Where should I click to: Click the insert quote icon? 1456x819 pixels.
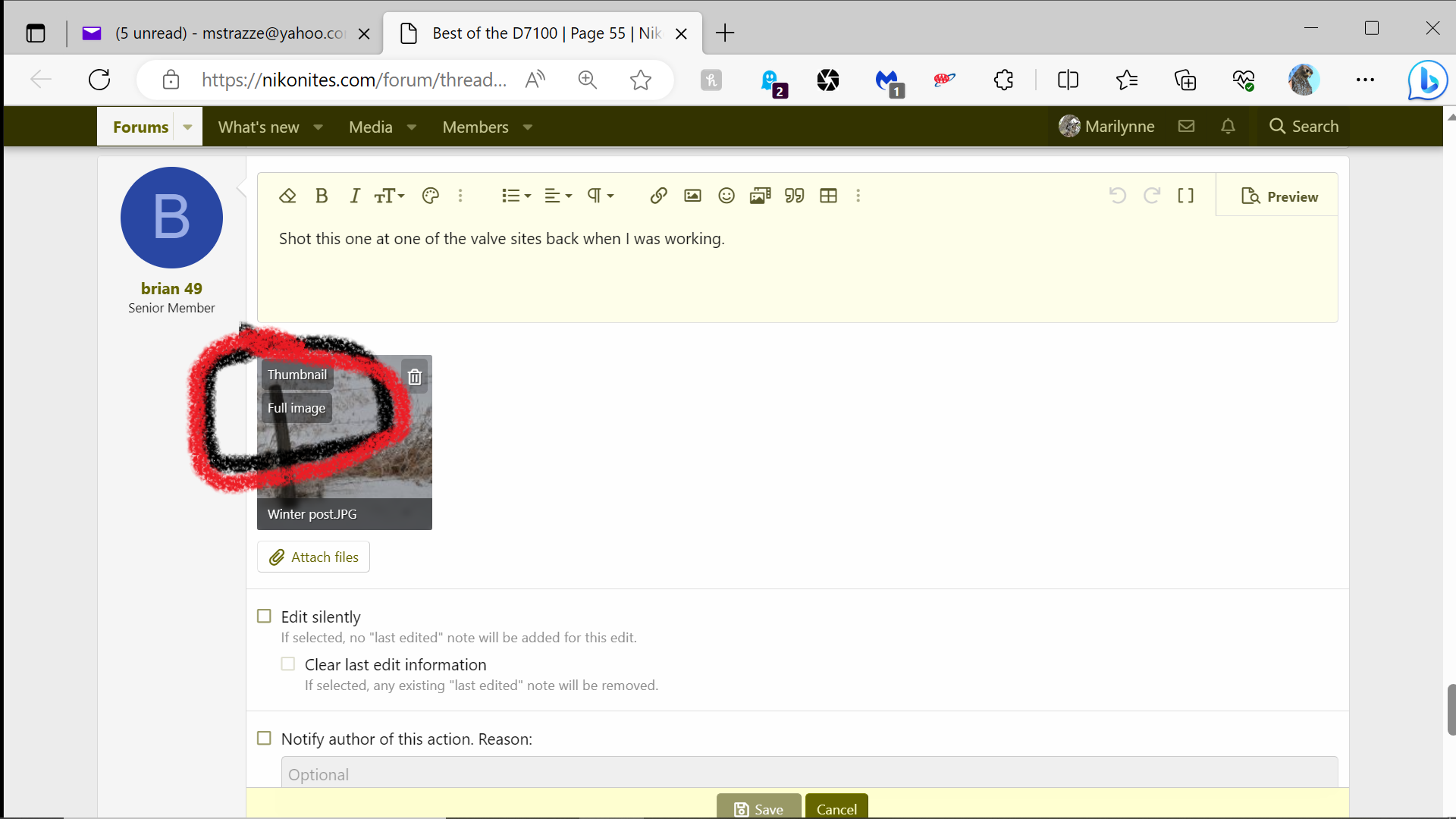click(x=794, y=196)
